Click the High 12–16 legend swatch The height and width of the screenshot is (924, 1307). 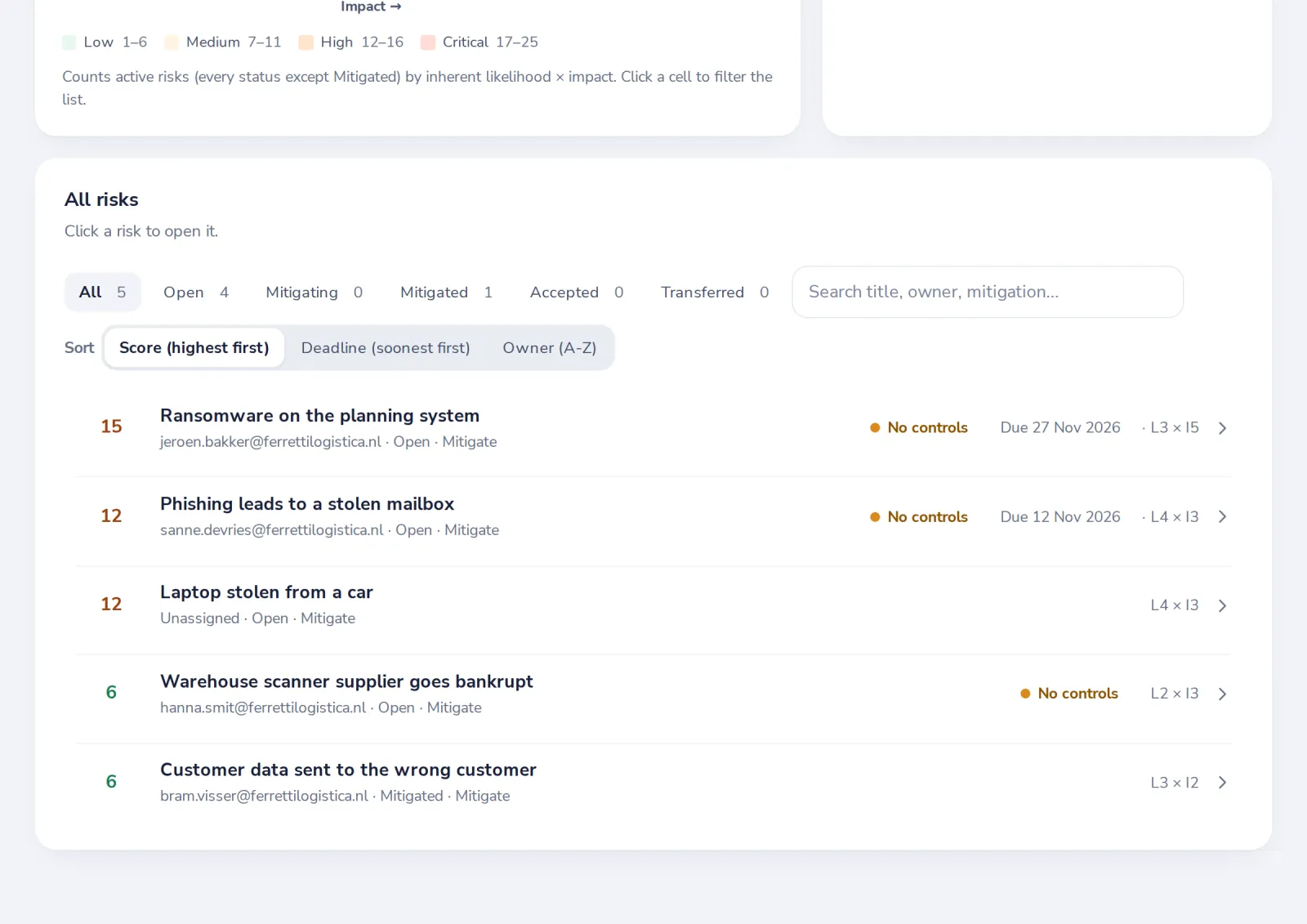[306, 42]
